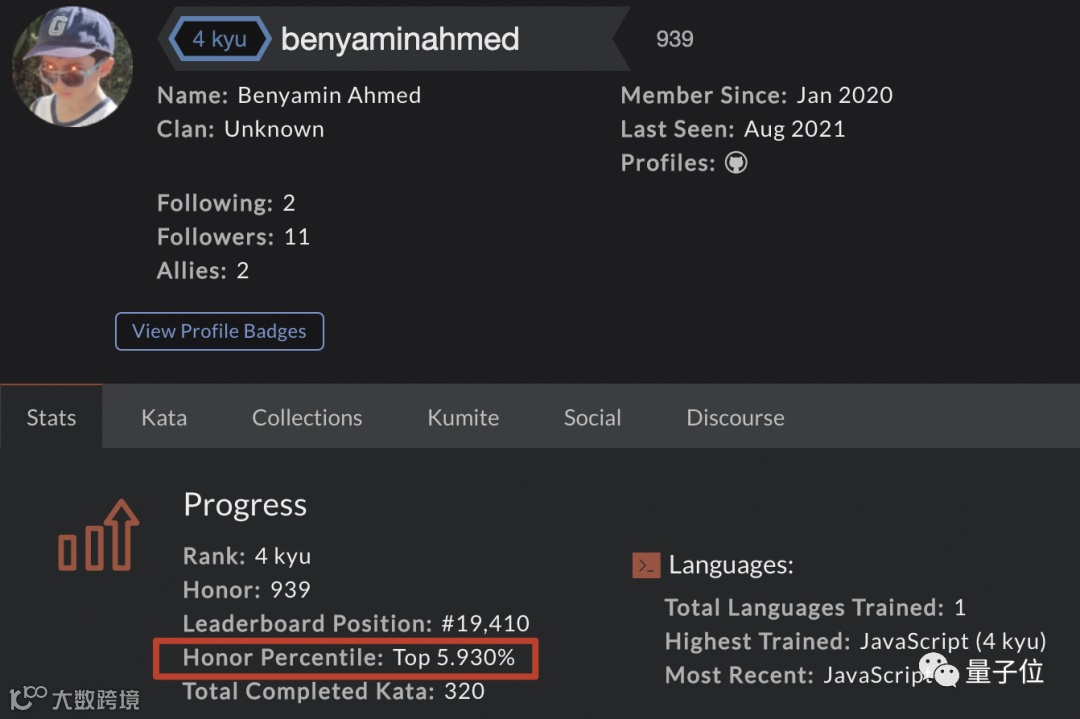Click the View Profile Badges button

[x=219, y=331]
